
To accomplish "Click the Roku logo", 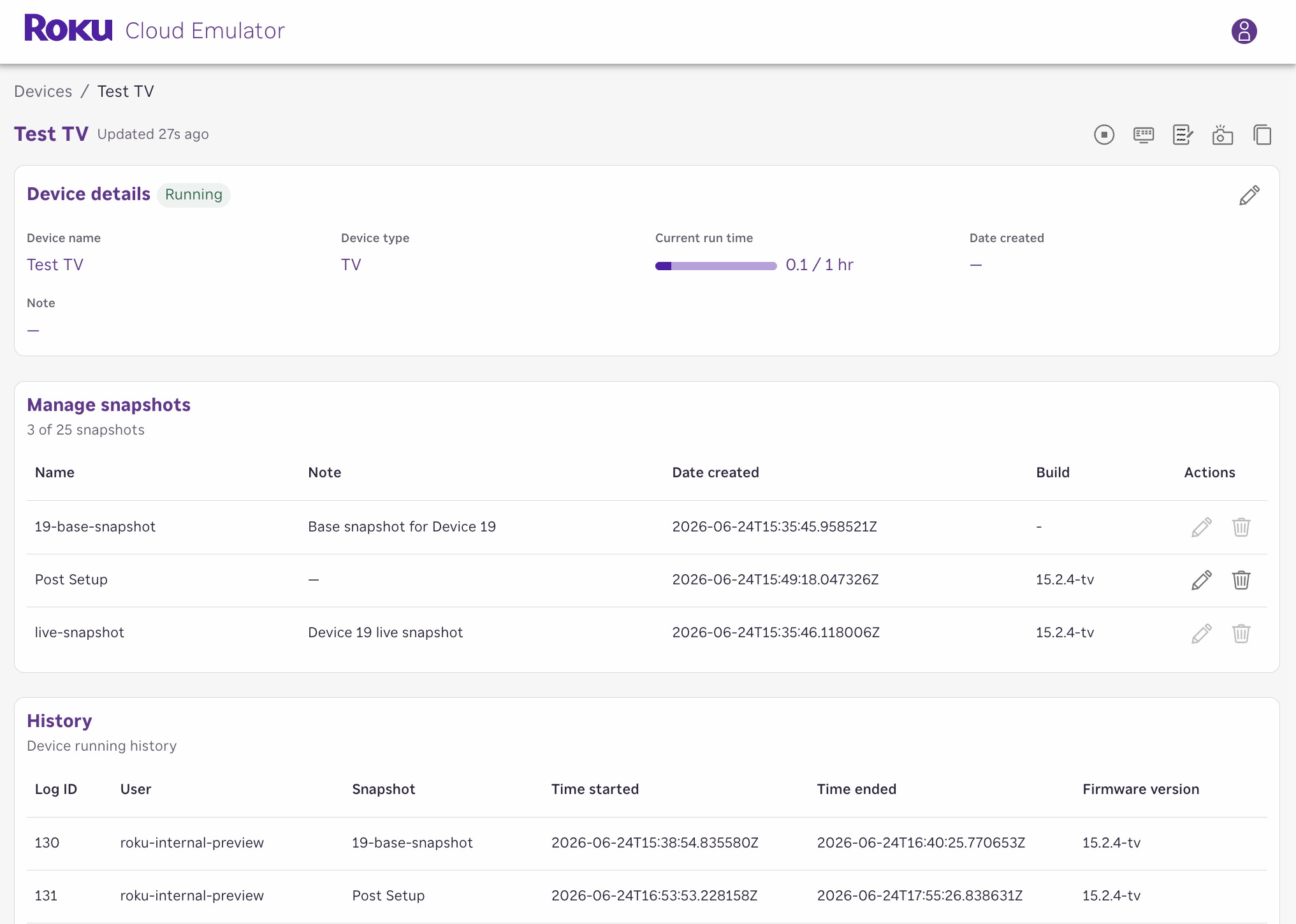I will (x=68, y=29).
